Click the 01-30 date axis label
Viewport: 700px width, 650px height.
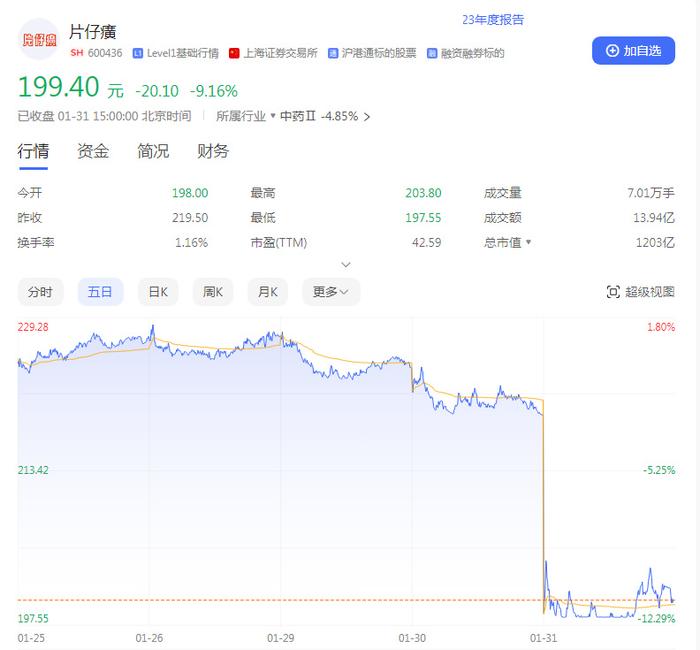412,638
